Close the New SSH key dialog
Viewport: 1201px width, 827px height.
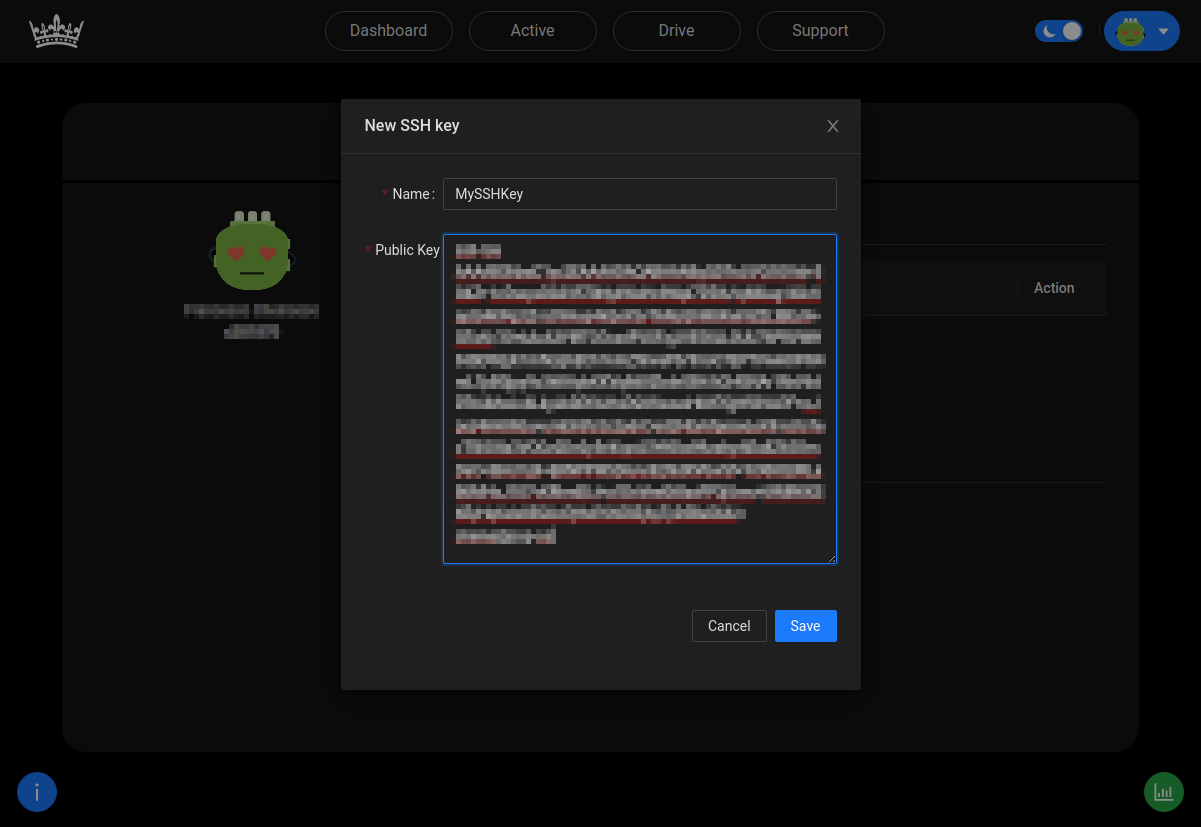click(832, 126)
